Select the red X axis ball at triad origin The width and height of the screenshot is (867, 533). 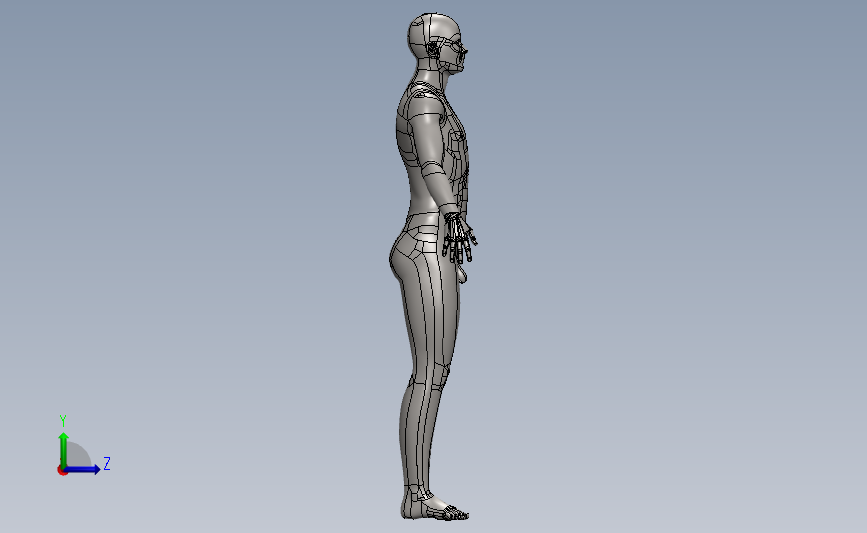pos(62,471)
